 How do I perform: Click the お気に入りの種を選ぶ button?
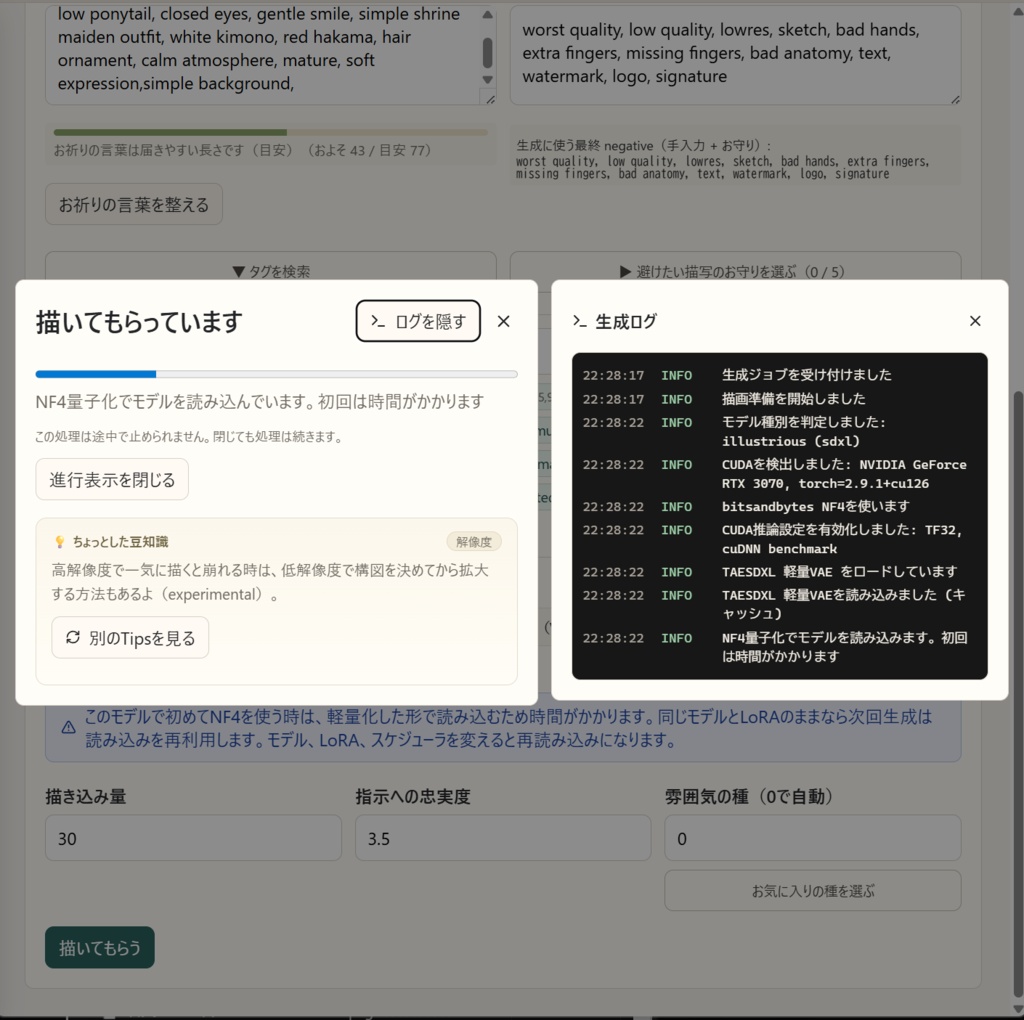(812, 890)
